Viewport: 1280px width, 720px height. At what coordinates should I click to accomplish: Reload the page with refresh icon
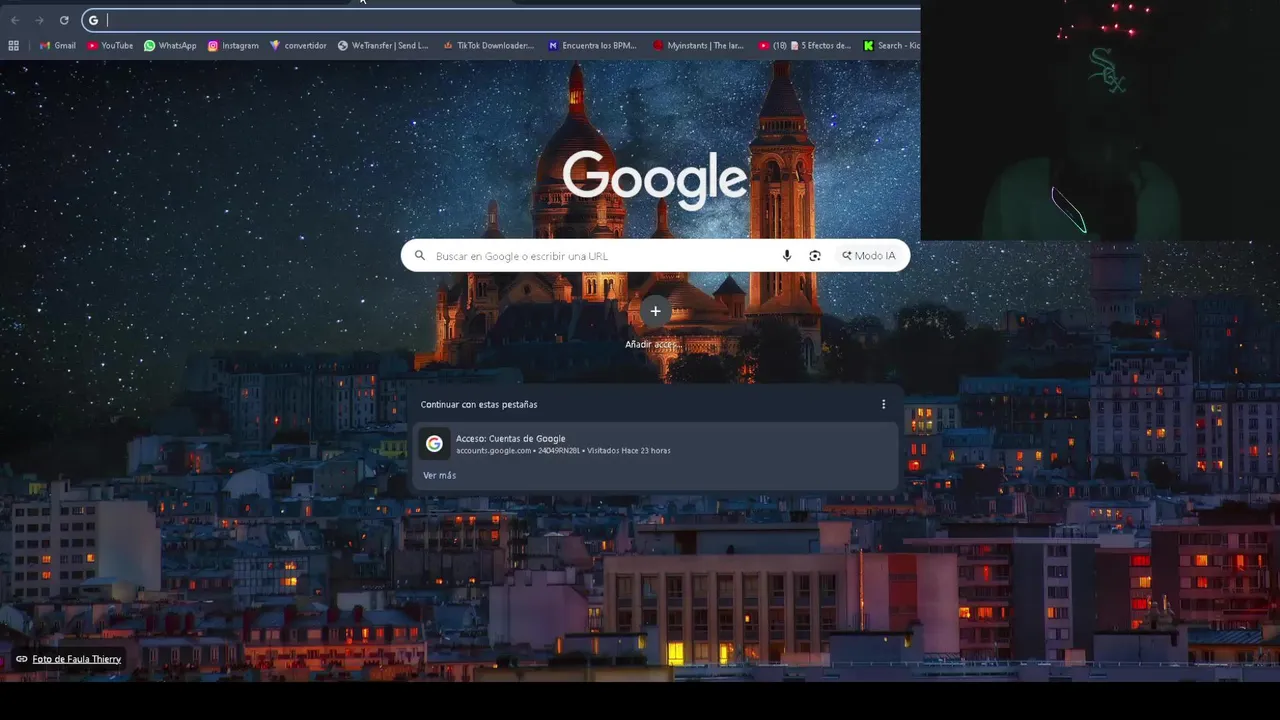point(64,20)
